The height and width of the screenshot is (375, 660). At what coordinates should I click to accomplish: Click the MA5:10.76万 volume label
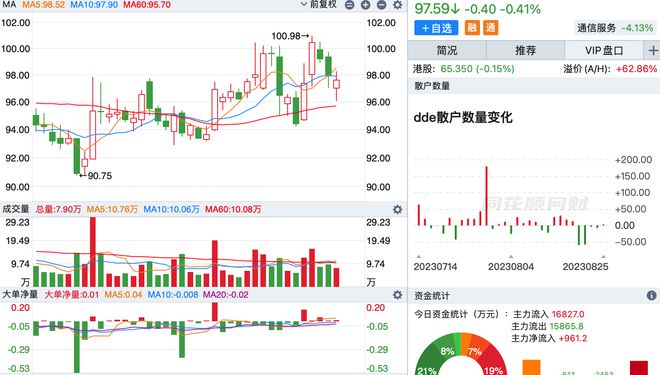(112, 209)
